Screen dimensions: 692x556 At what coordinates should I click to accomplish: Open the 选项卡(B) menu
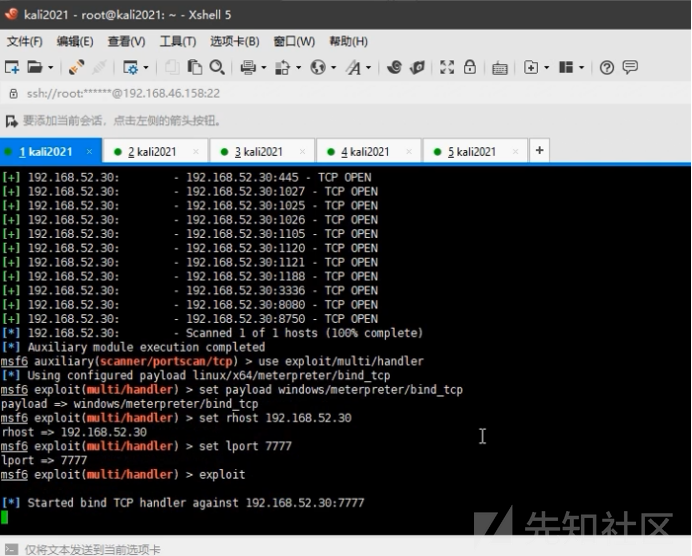point(235,41)
